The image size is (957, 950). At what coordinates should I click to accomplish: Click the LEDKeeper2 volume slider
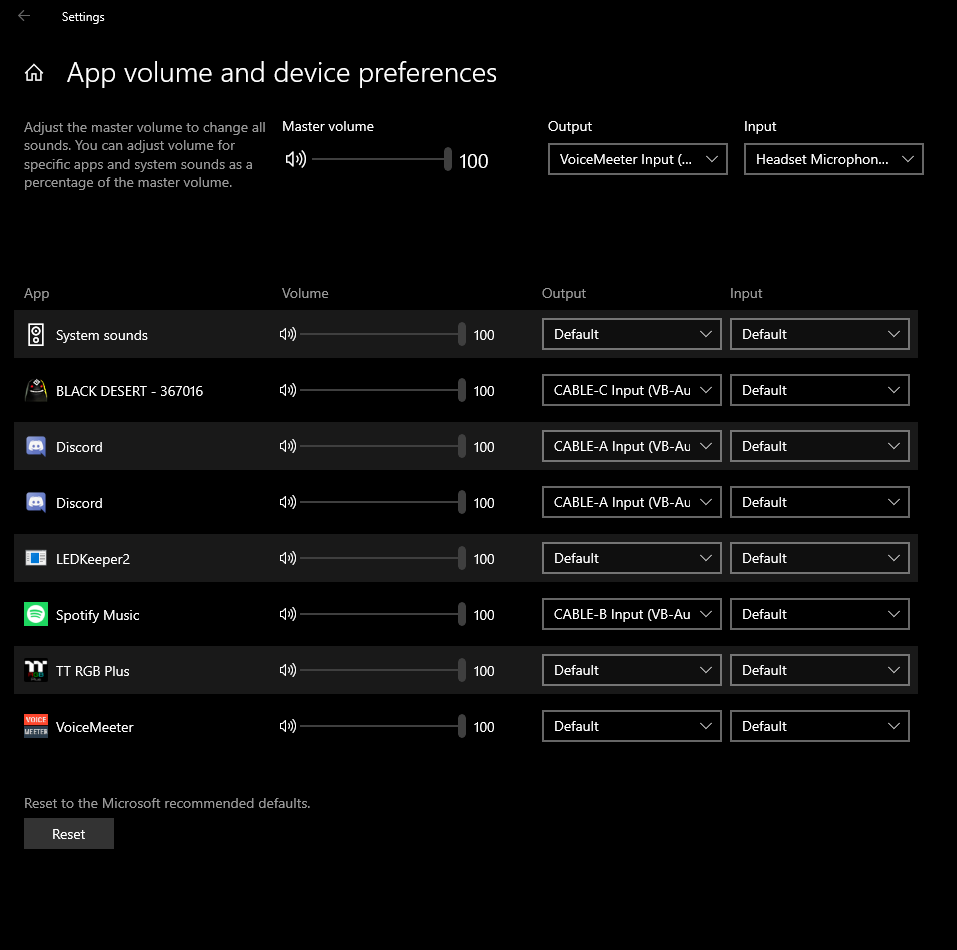click(383, 558)
